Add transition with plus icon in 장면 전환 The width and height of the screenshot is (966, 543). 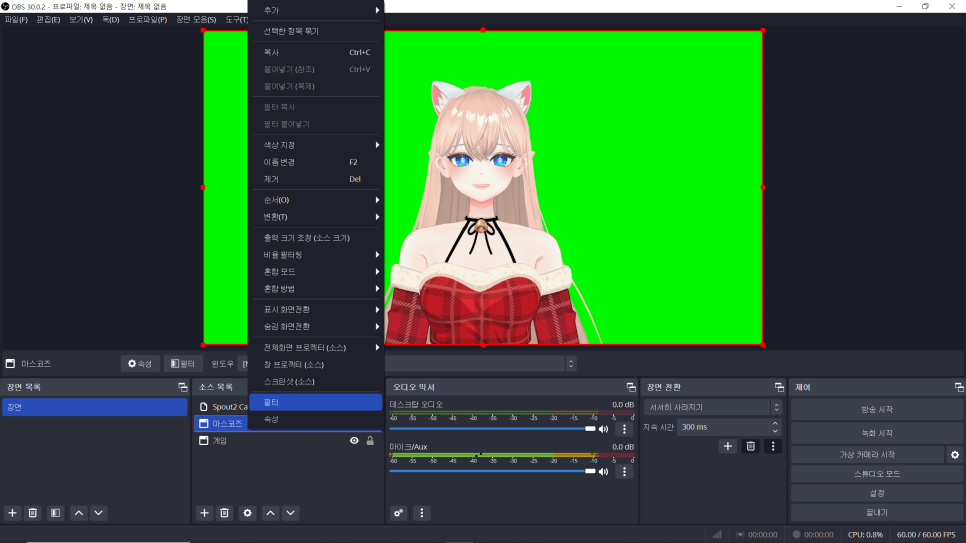coord(728,446)
